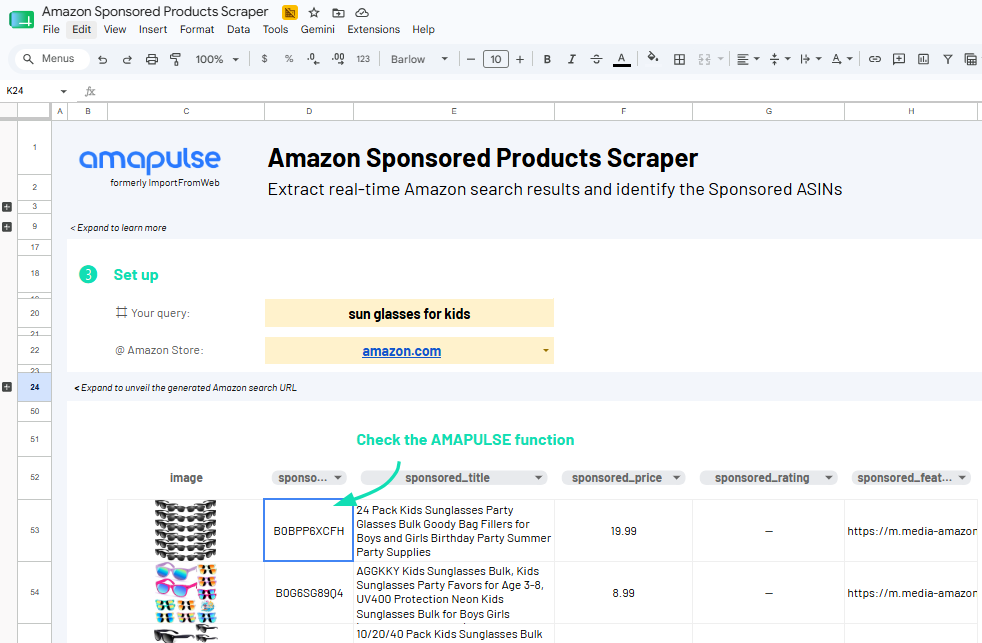
Task: Open the fill color bucket
Action: [653, 58]
